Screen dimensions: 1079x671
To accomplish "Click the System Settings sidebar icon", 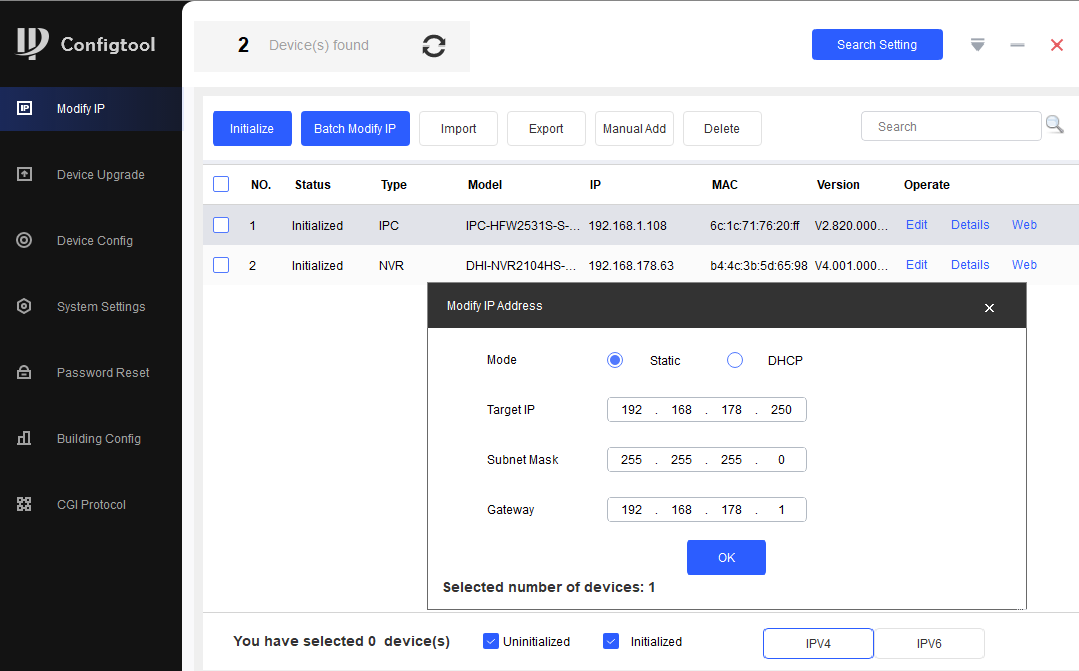I will (25, 306).
